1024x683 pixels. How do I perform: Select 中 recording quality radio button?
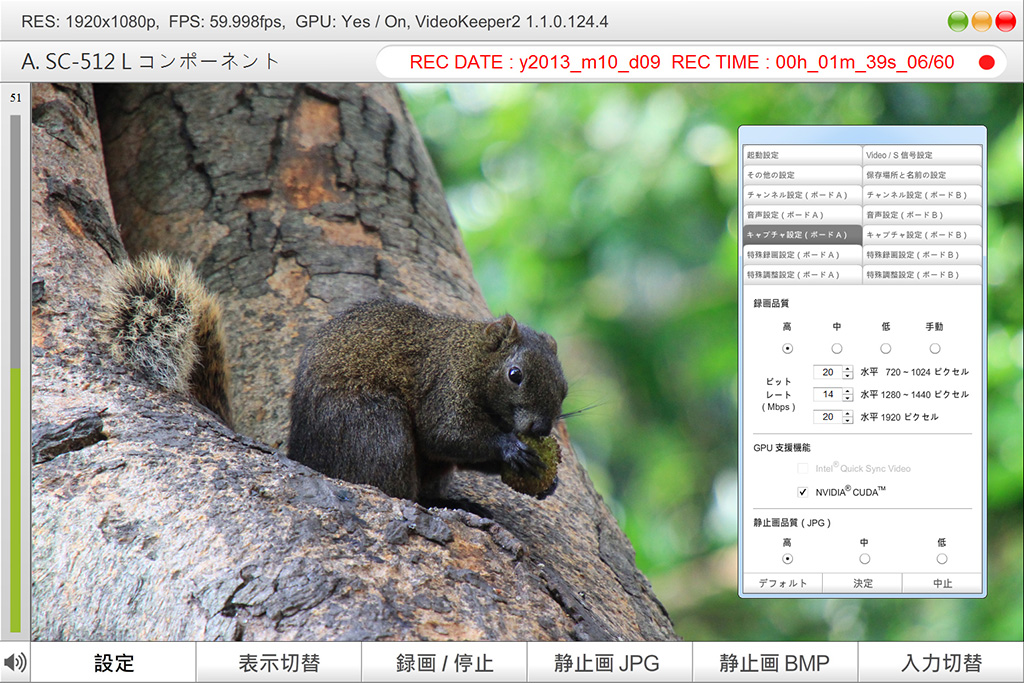pyautogui.click(x=837, y=349)
